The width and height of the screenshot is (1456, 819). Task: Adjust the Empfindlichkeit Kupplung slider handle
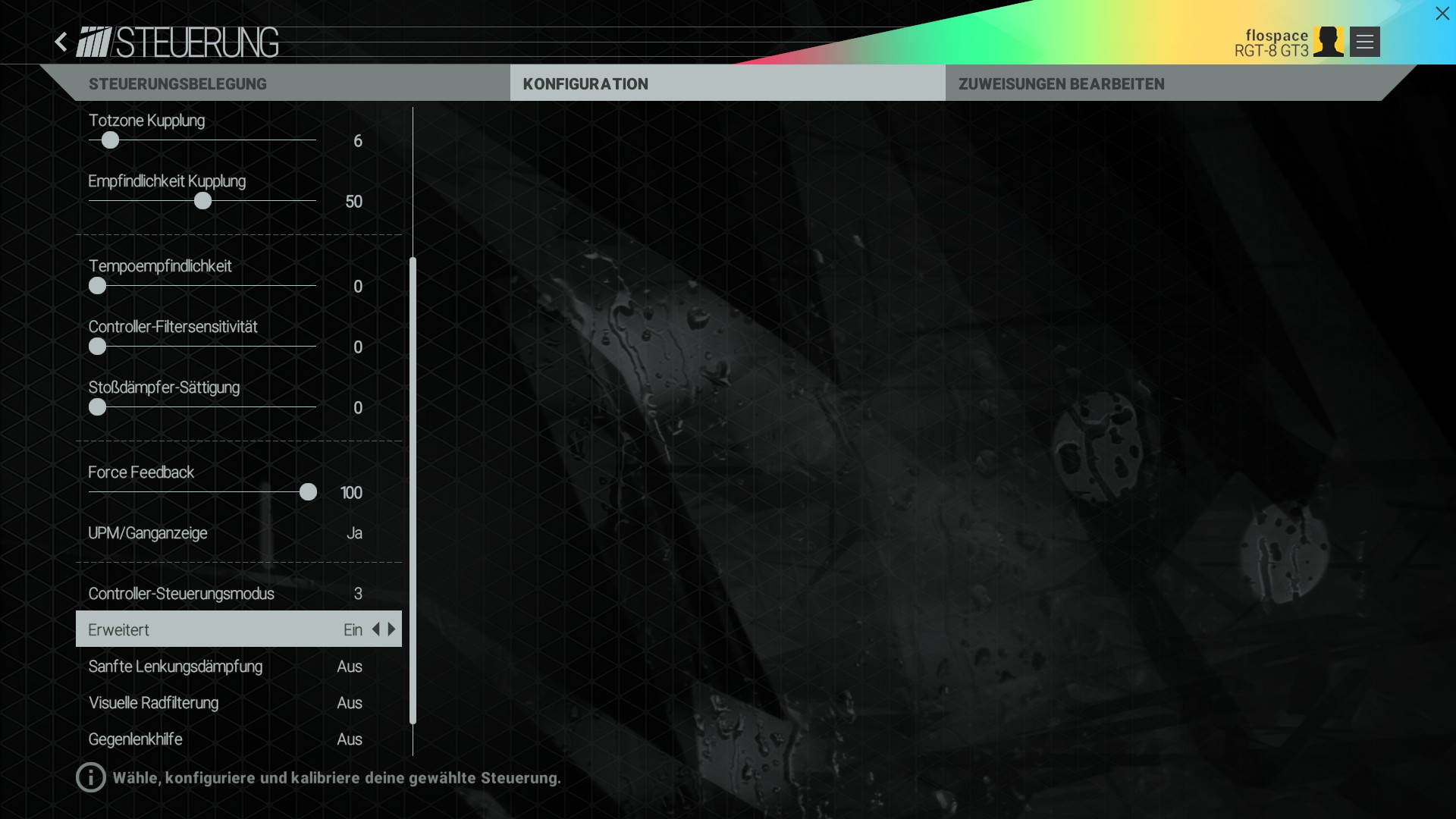(202, 201)
